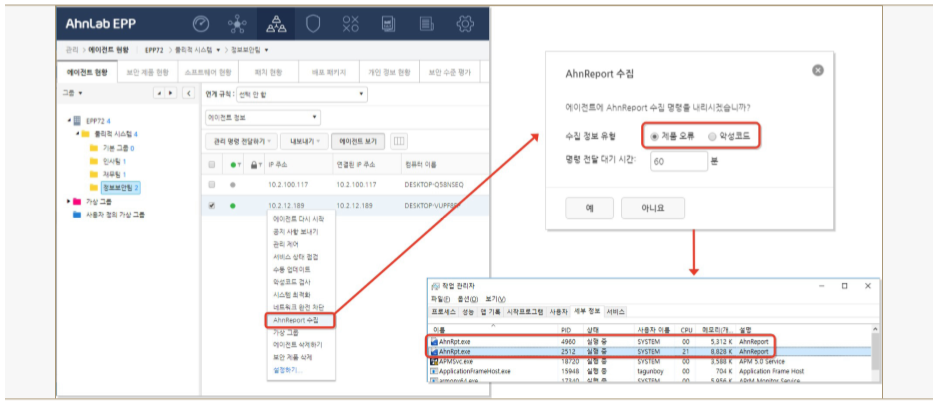Click the Task Manager title bar icon
Viewport: 938px width, 404px height.
click(x=436, y=286)
